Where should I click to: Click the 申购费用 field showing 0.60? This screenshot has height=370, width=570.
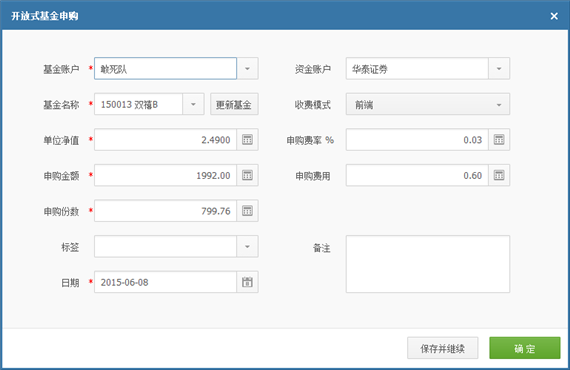click(417, 175)
